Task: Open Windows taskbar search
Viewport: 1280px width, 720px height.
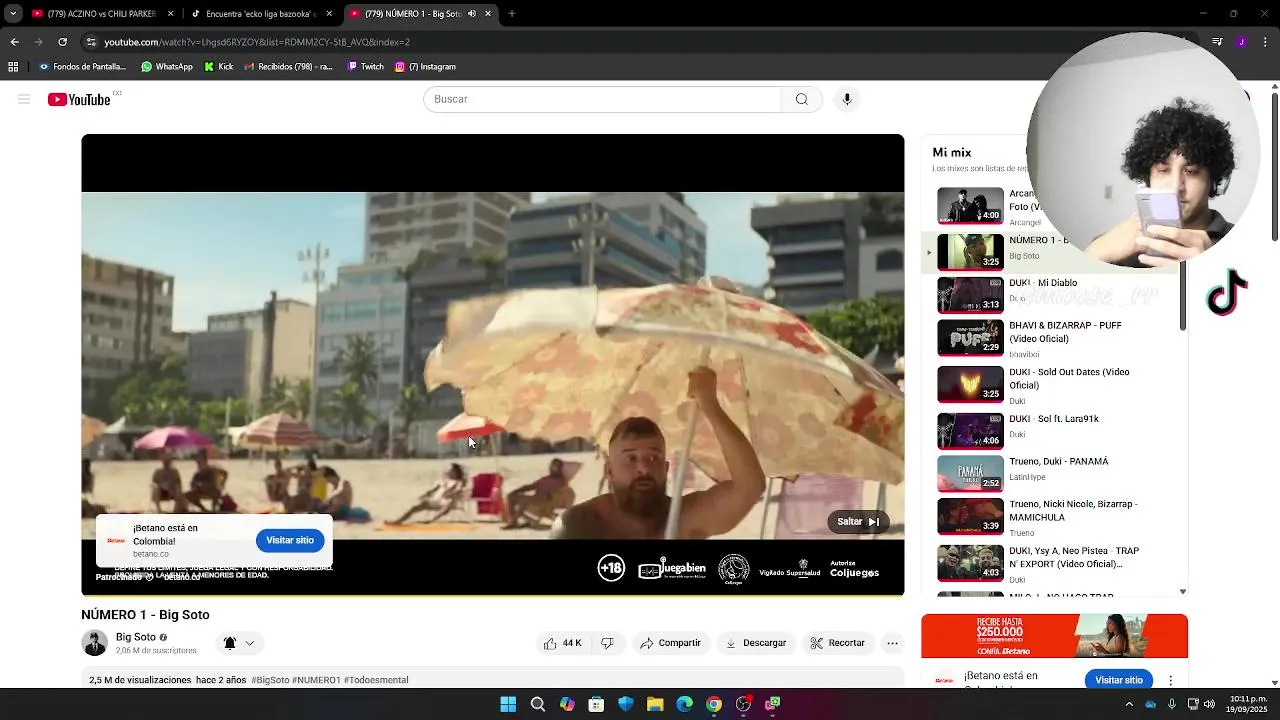Action: (537, 704)
